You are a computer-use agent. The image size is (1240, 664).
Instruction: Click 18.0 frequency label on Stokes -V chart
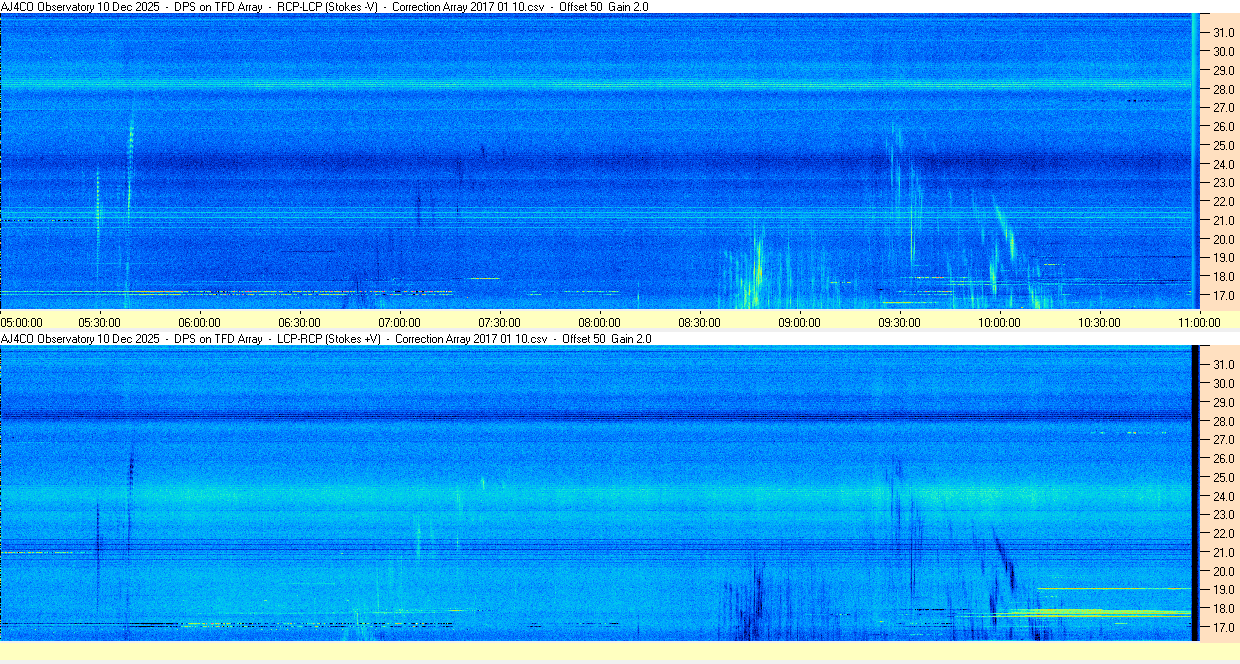coord(1224,277)
